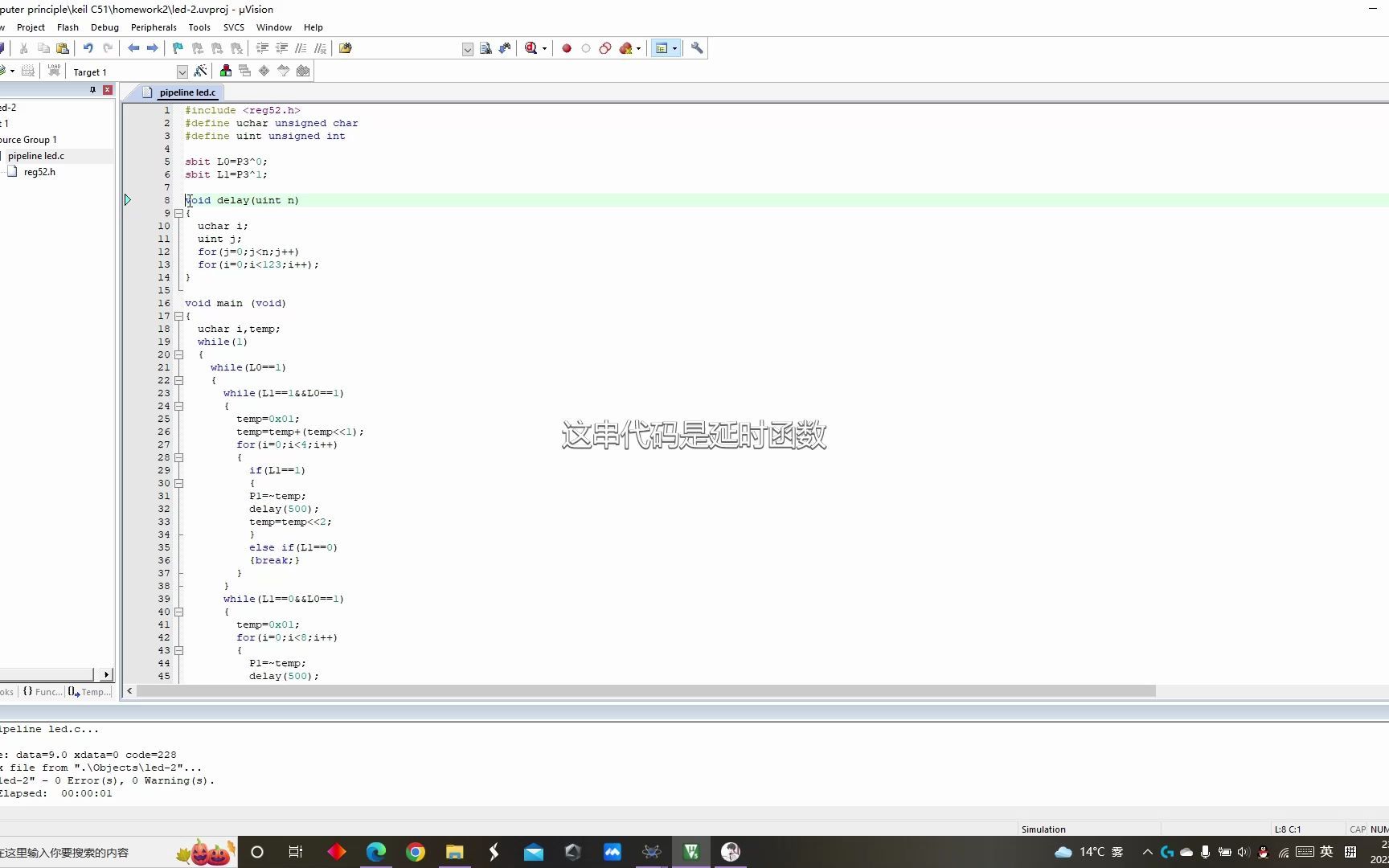Click the Redo arrow icon
The height and width of the screenshot is (868, 1389).
coord(107,48)
